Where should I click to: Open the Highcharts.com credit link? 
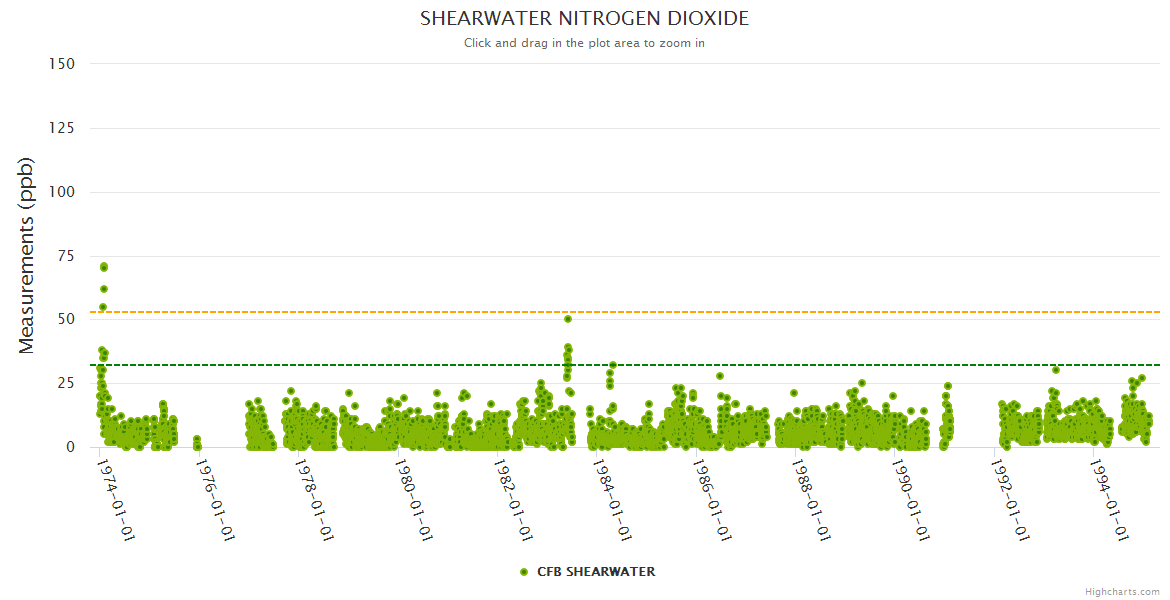[x=1122, y=592]
